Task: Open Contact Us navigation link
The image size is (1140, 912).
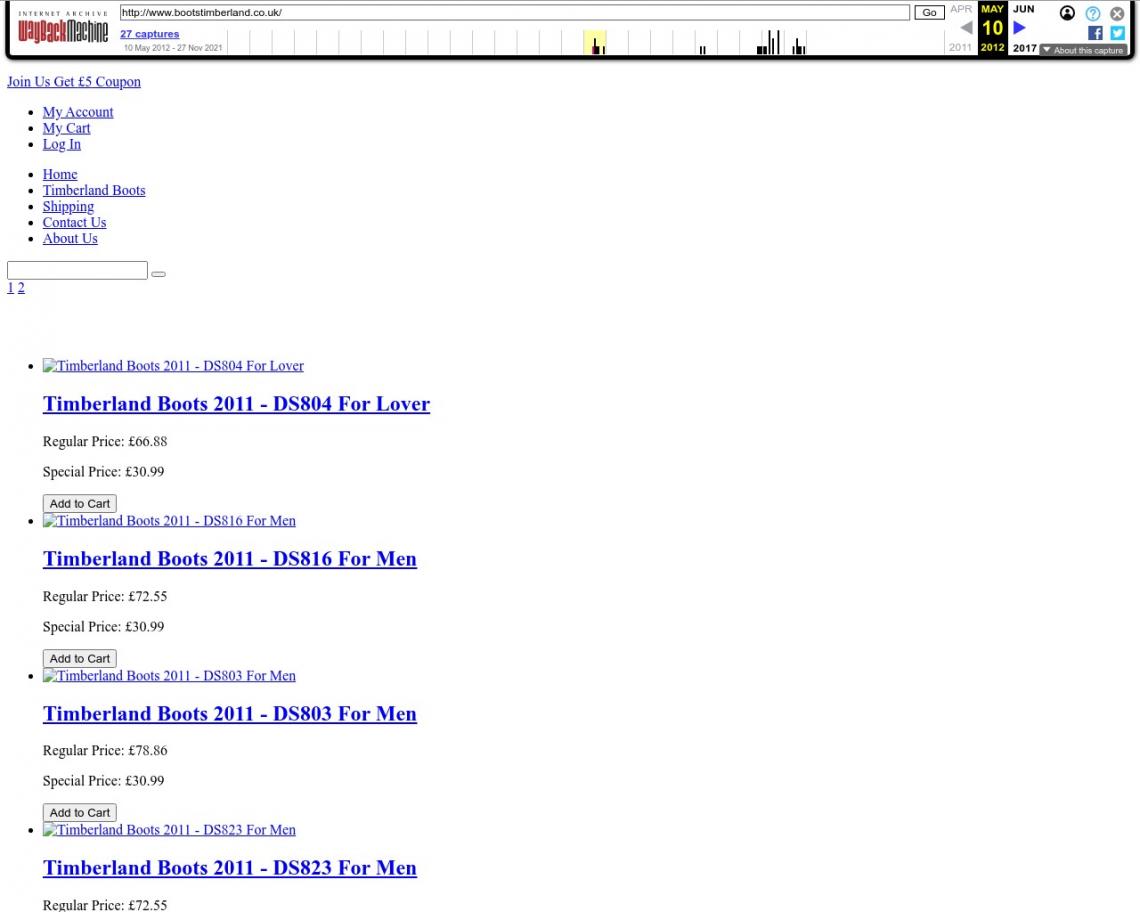Action: 74,223
